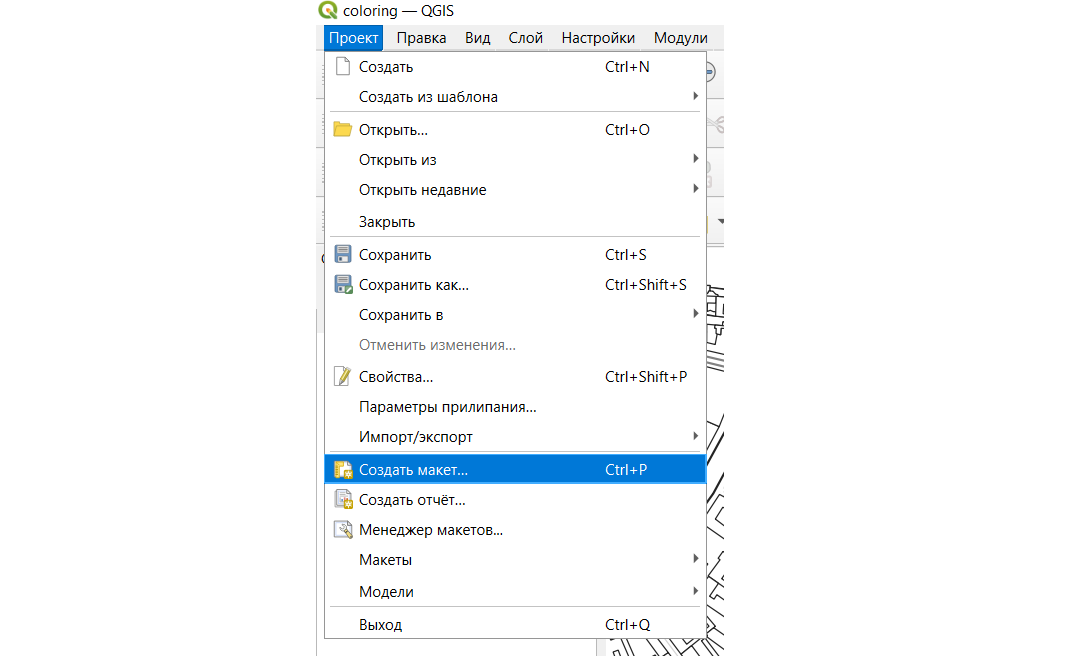Open Менеджер макетов... entry
Screen dimensions: 1082x660
coord(515,530)
